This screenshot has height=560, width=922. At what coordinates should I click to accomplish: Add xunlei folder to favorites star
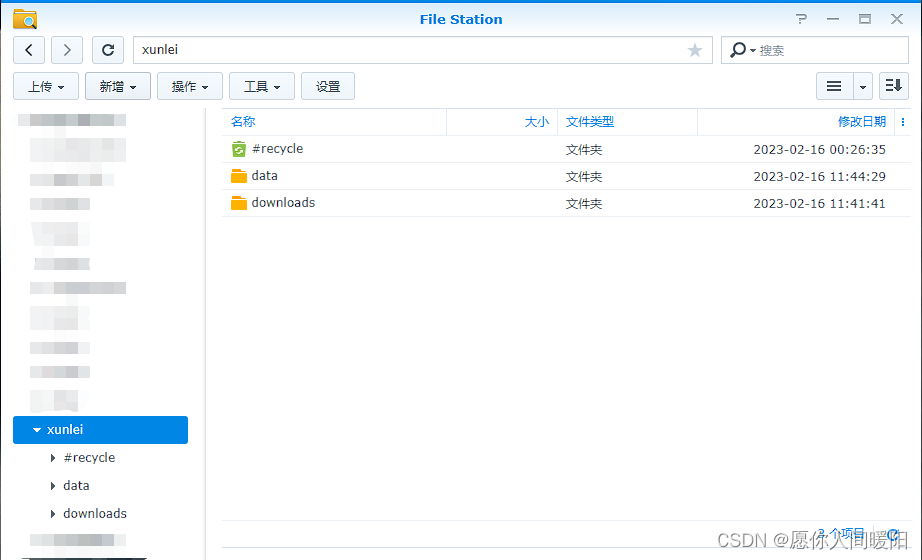pos(694,50)
